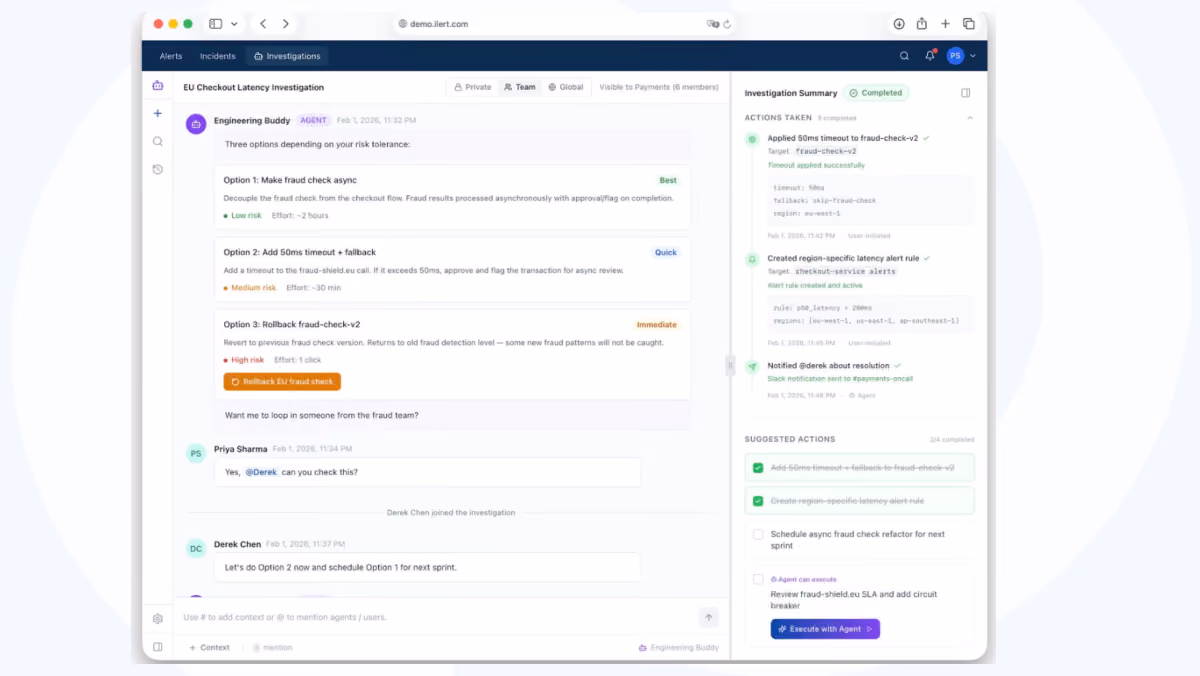Start a new investigation with plus icon

[x=158, y=114]
